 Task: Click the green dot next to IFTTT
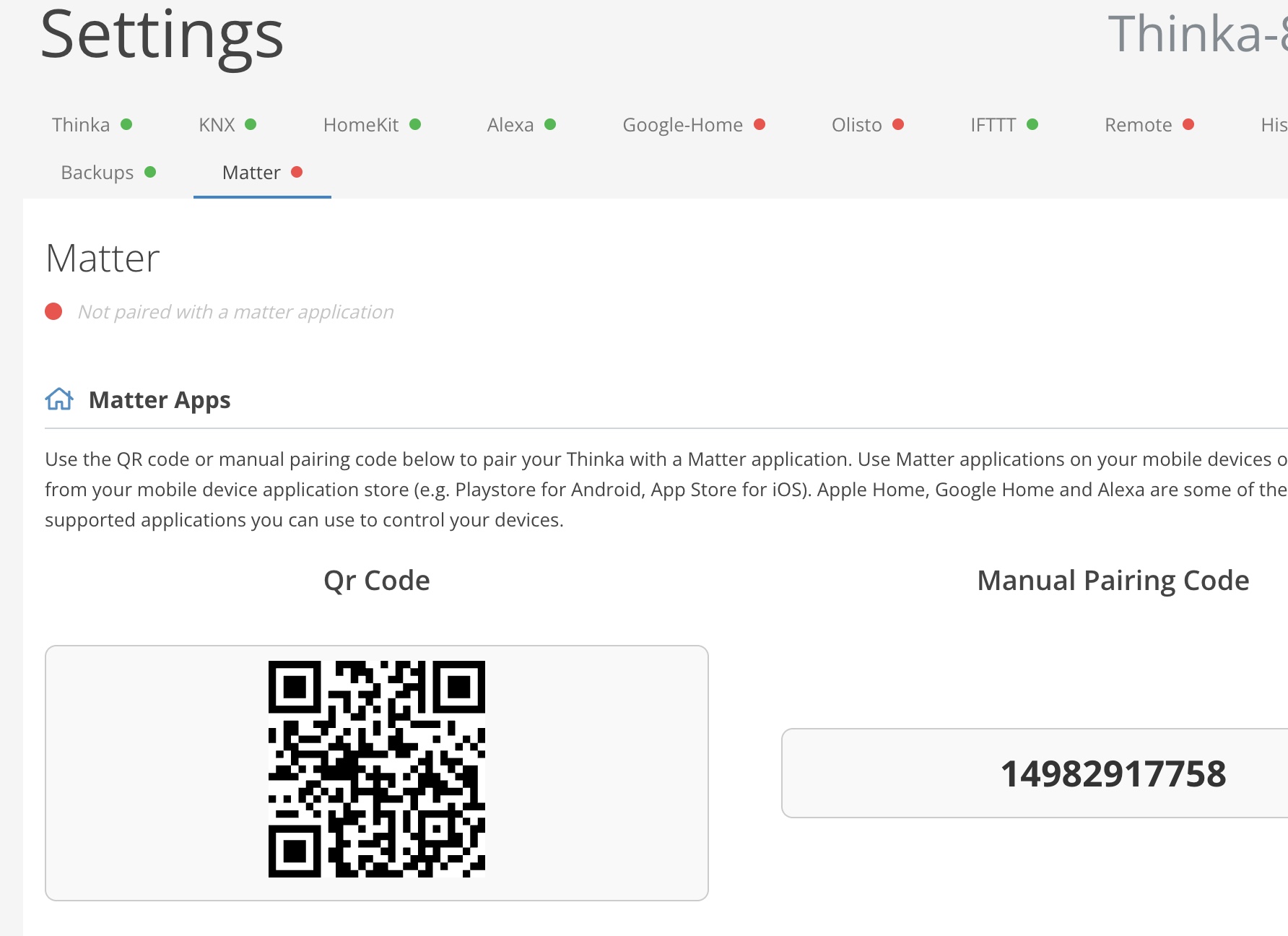pos(1032,124)
